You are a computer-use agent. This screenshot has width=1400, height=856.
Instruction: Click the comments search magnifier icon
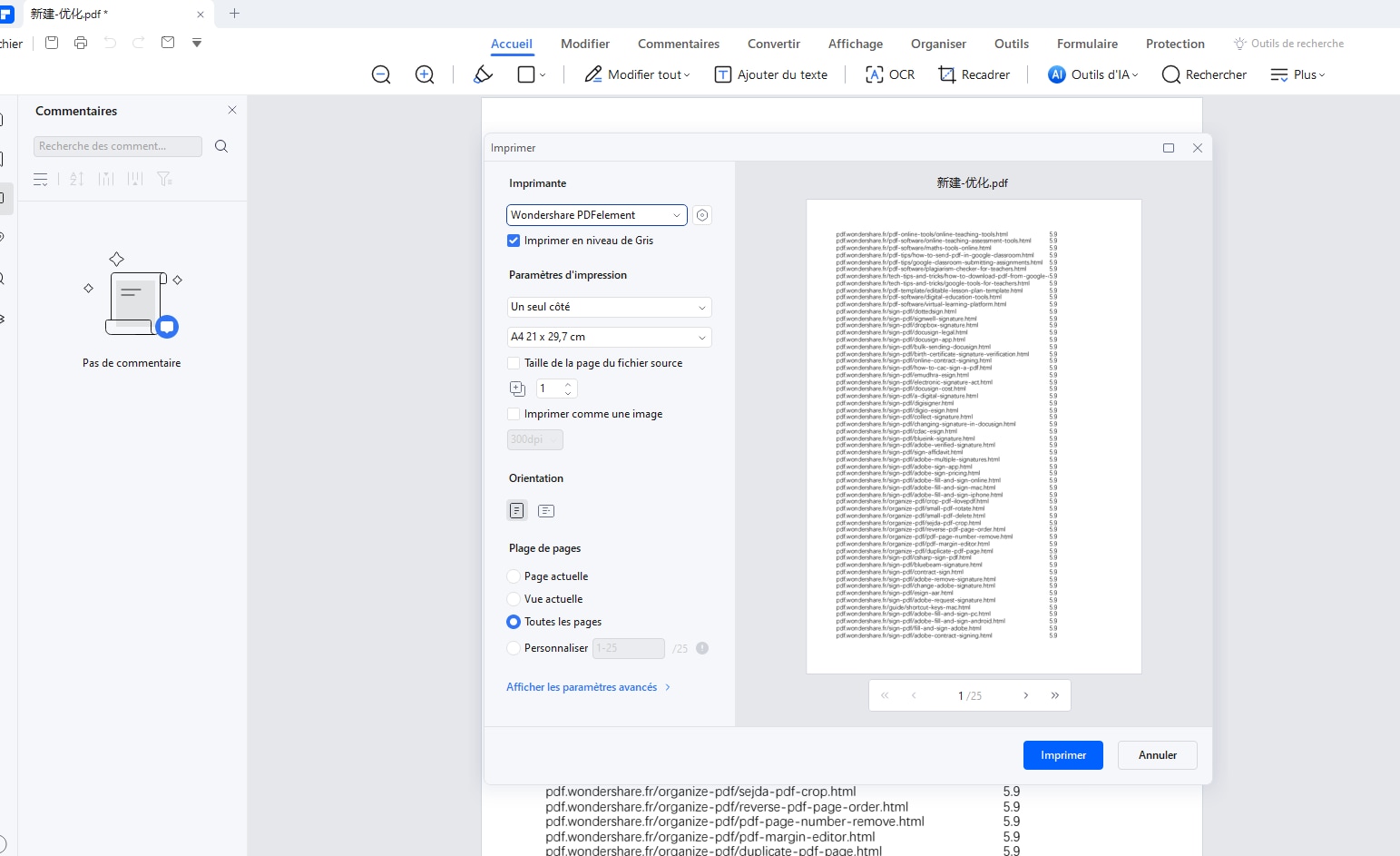click(221, 146)
